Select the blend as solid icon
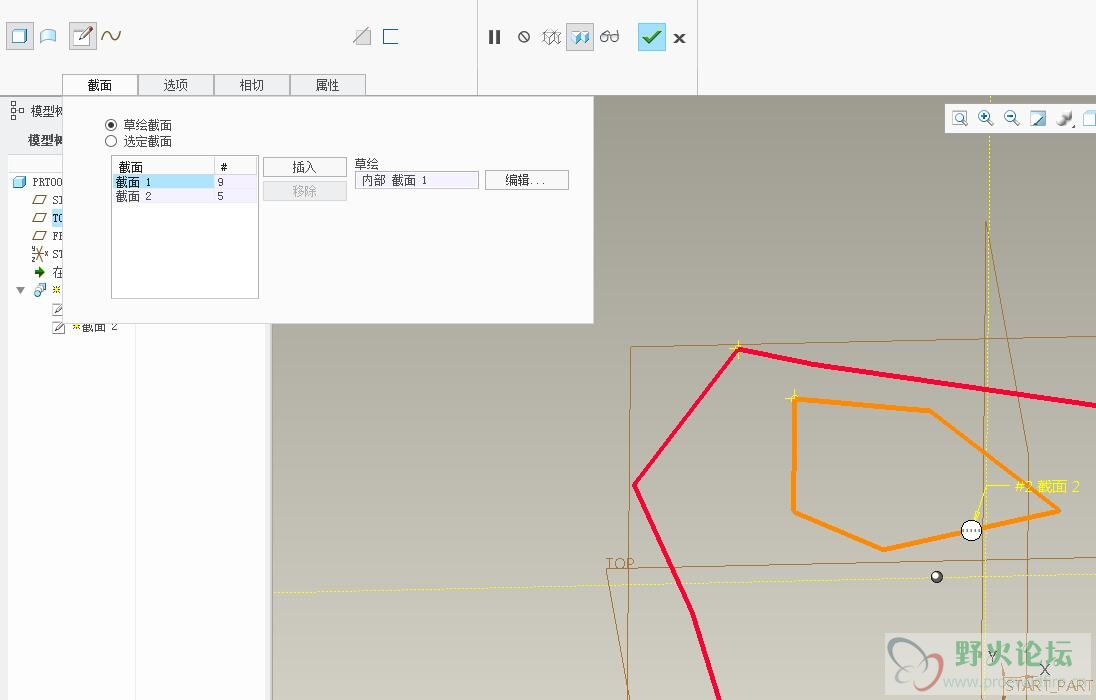 coord(20,36)
